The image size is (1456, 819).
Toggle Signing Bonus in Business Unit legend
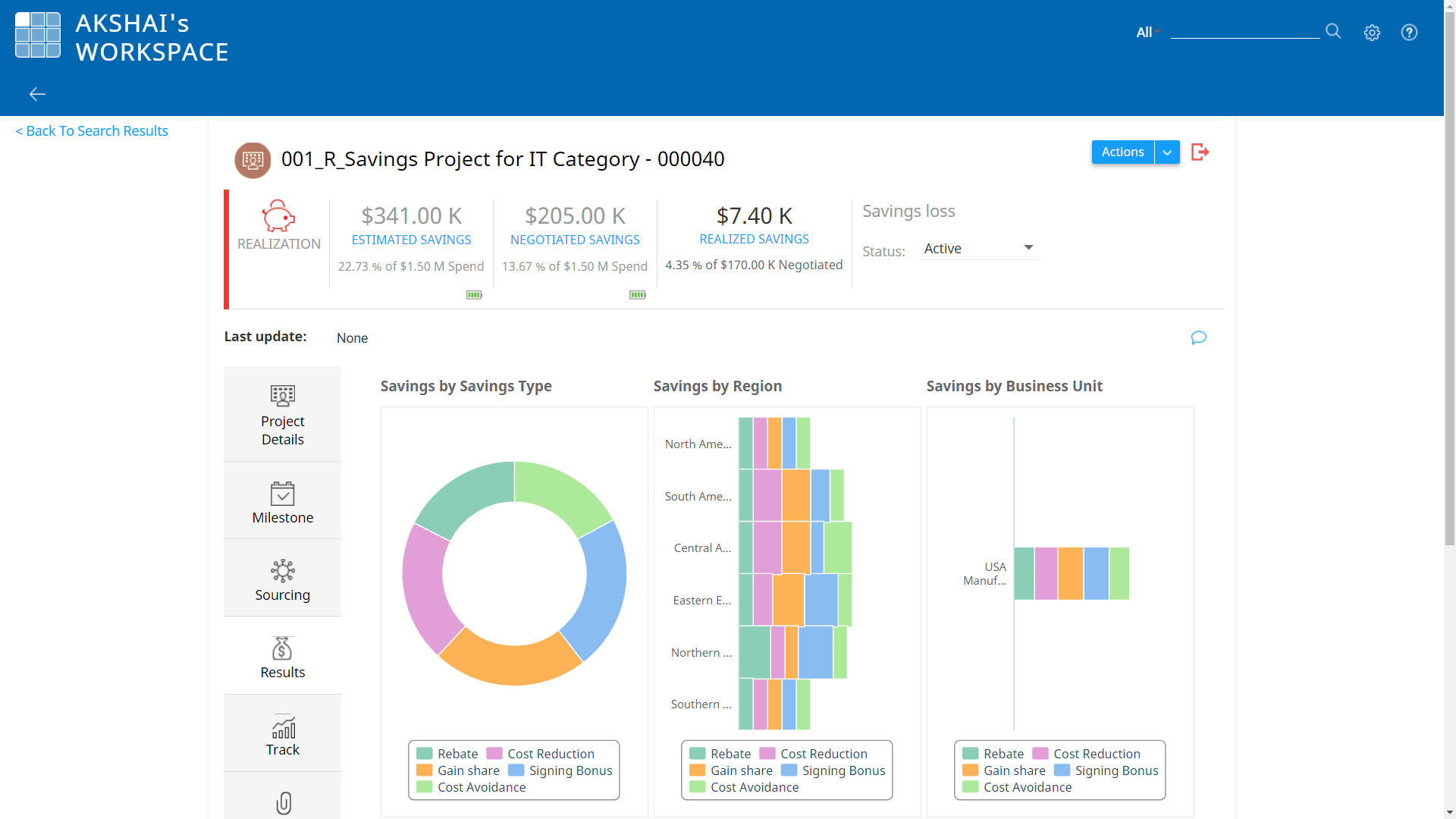(1106, 770)
